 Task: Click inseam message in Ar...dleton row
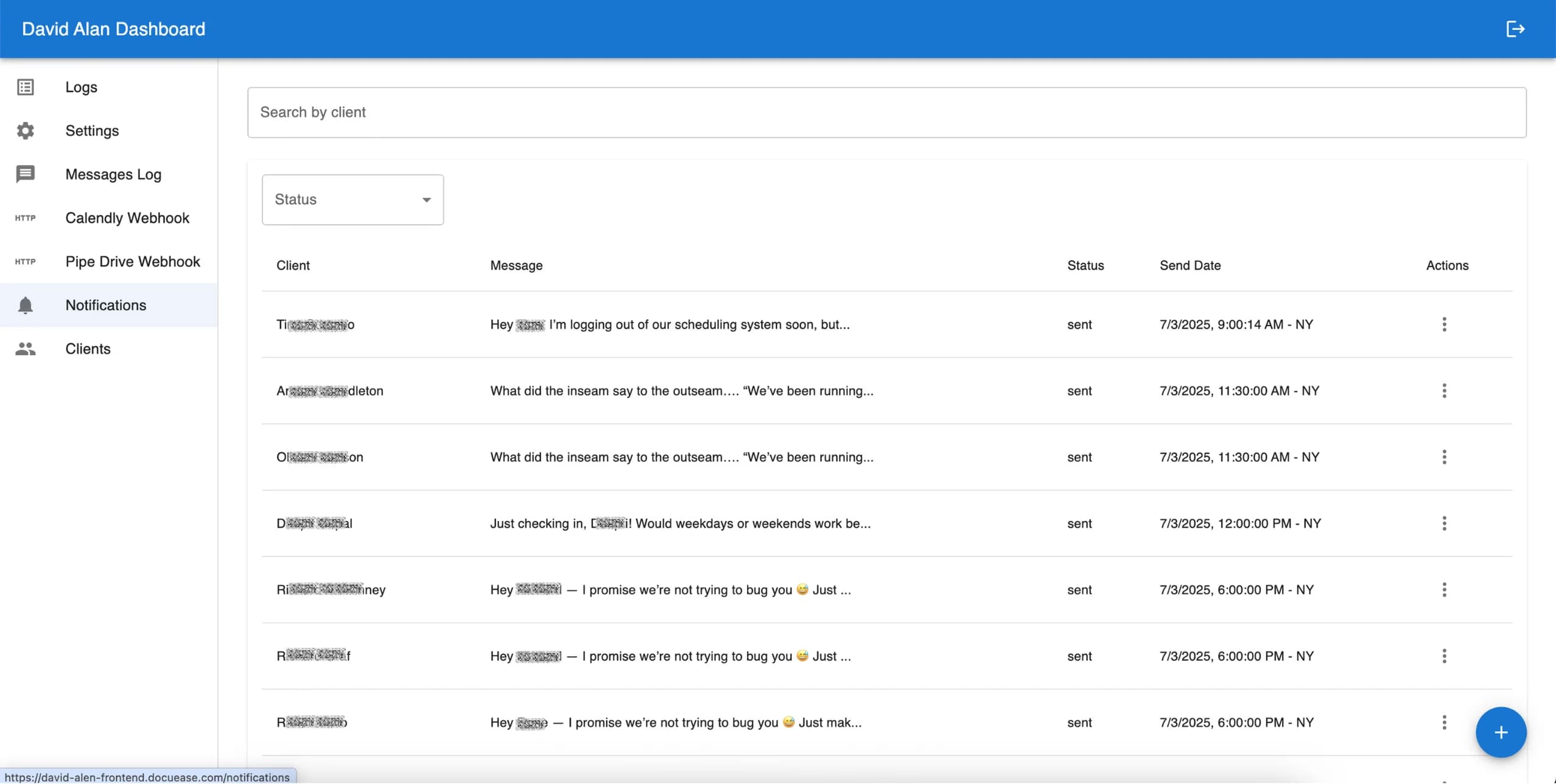(x=682, y=391)
